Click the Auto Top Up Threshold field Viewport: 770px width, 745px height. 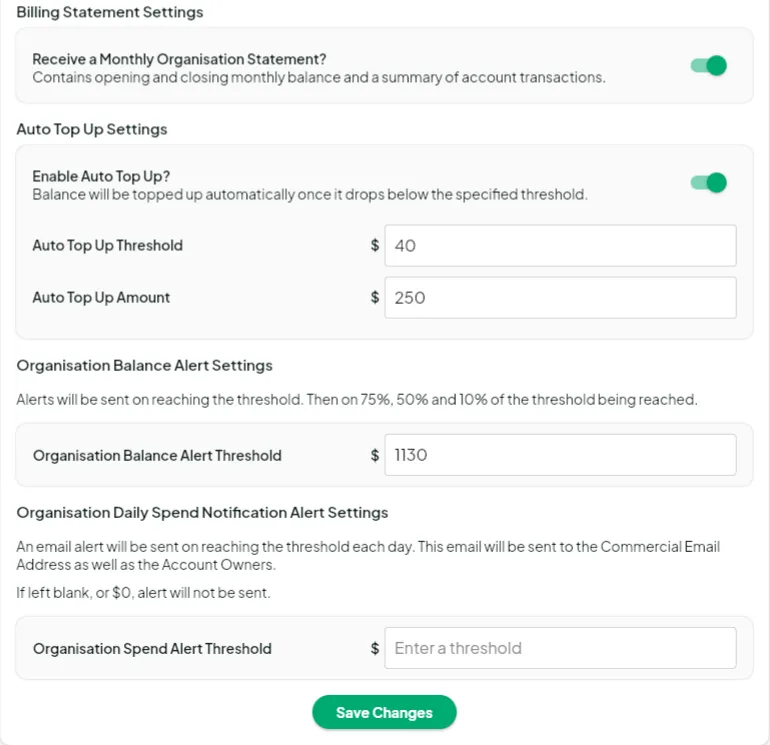click(560, 246)
